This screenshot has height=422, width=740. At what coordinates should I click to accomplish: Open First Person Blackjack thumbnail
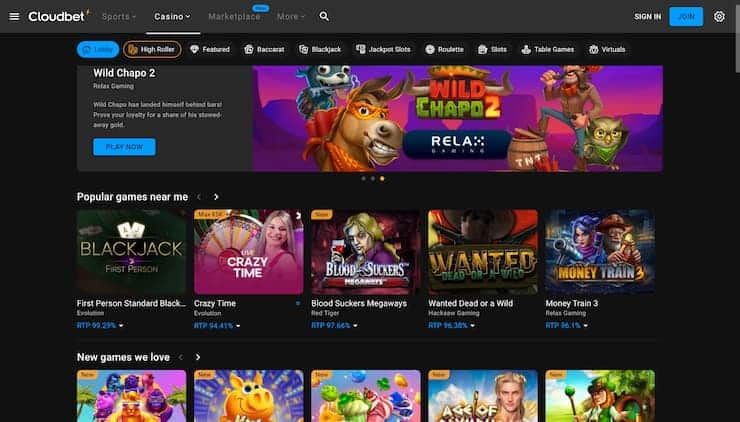point(132,252)
